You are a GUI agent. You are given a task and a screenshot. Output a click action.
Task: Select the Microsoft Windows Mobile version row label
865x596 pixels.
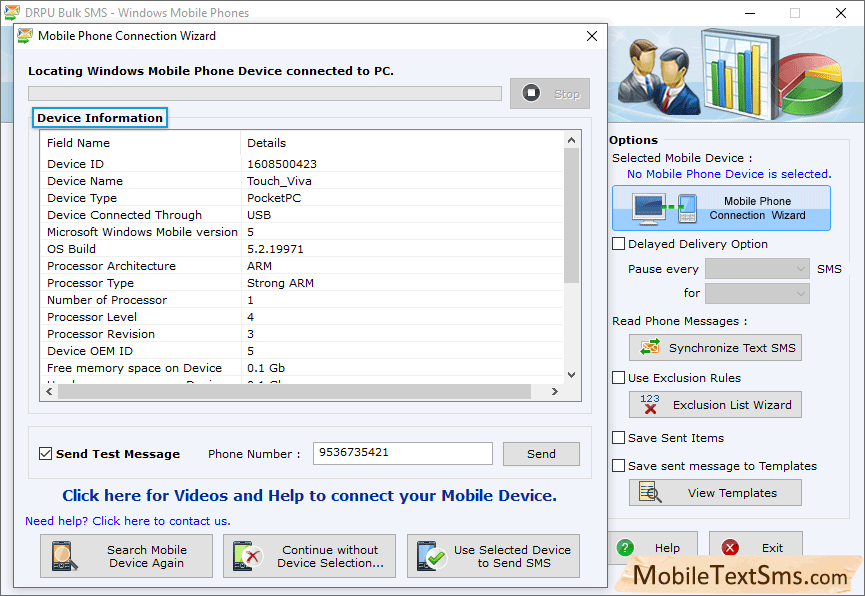pyautogui.click(x=142, y=232)
